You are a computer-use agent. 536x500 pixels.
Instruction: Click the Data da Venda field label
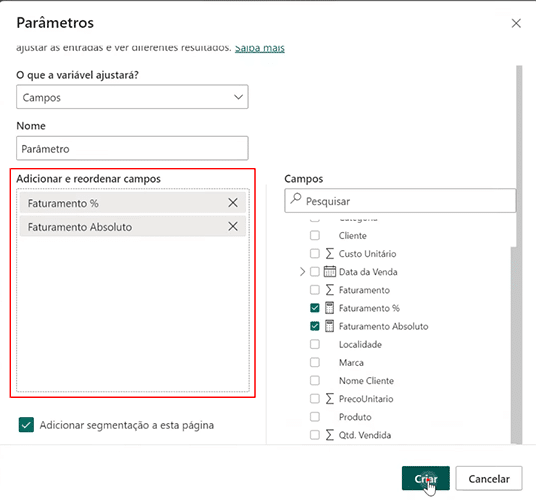[368, 272]
